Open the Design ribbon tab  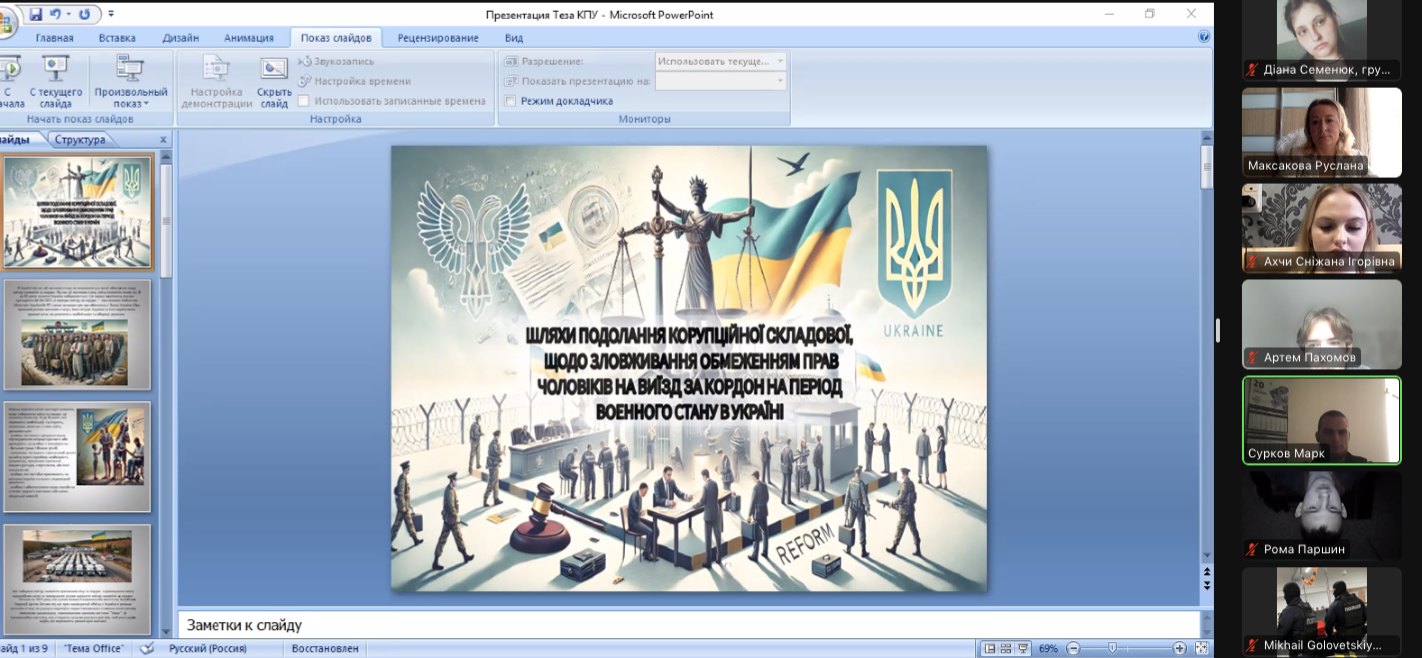(180, 38)
